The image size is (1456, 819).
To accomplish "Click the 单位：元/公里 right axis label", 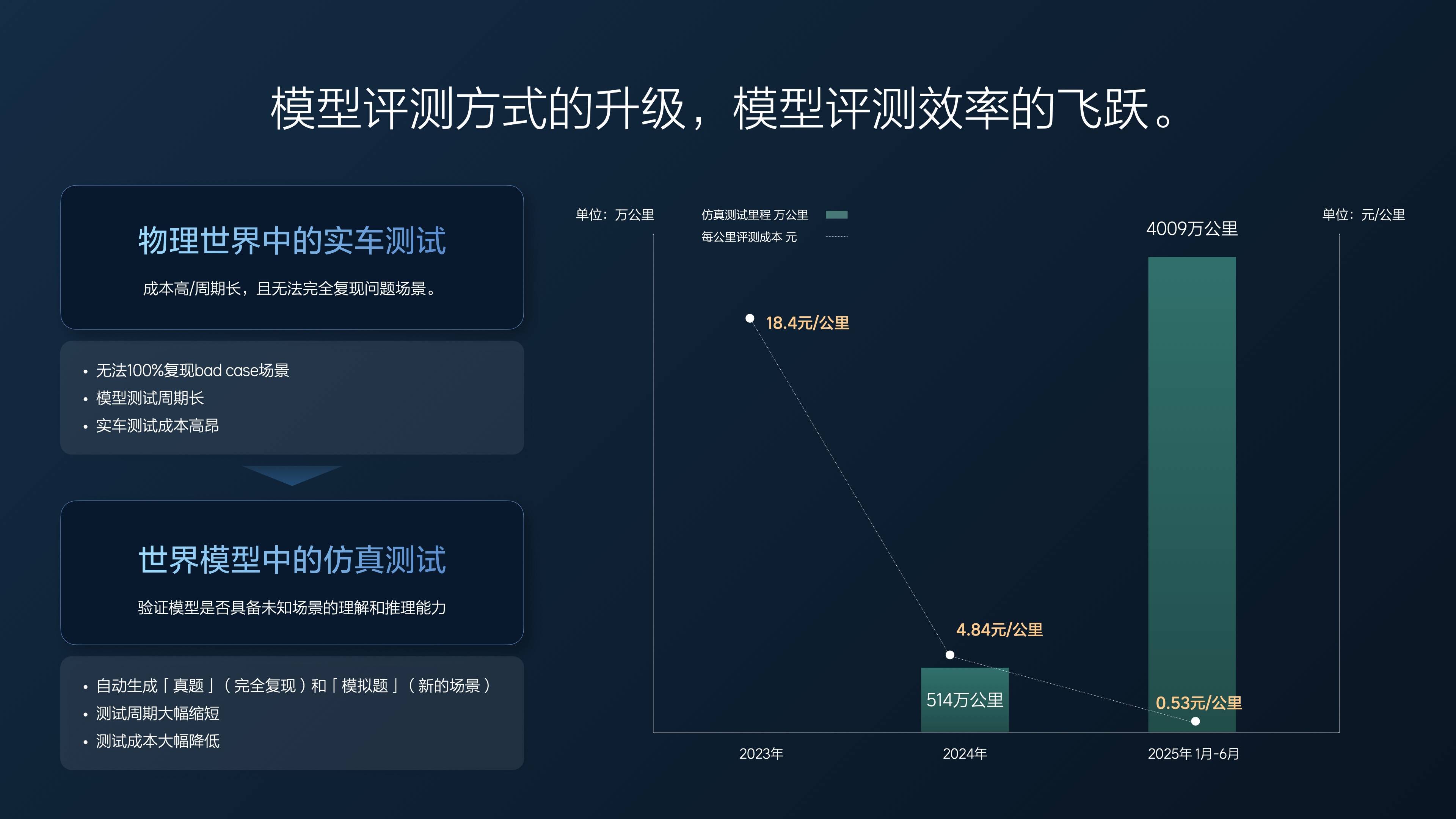I will pos(1363,215).
